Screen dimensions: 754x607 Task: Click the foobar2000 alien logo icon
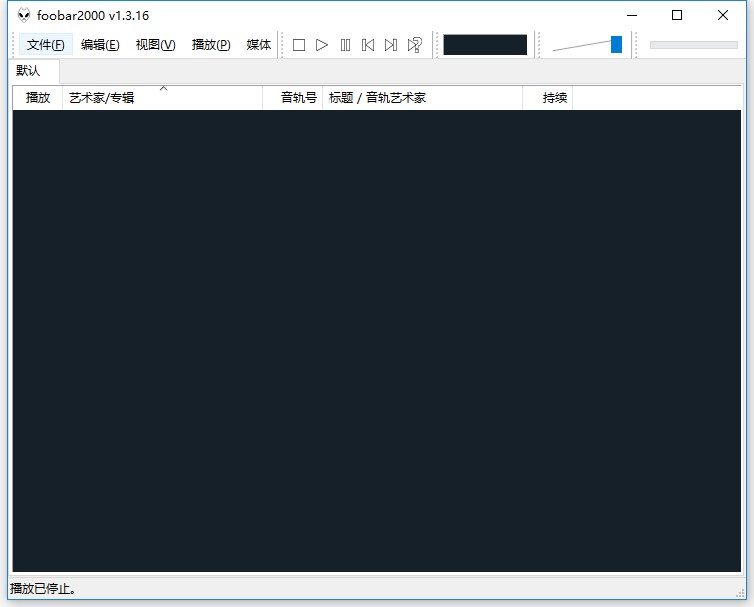[x=24, y=15]
